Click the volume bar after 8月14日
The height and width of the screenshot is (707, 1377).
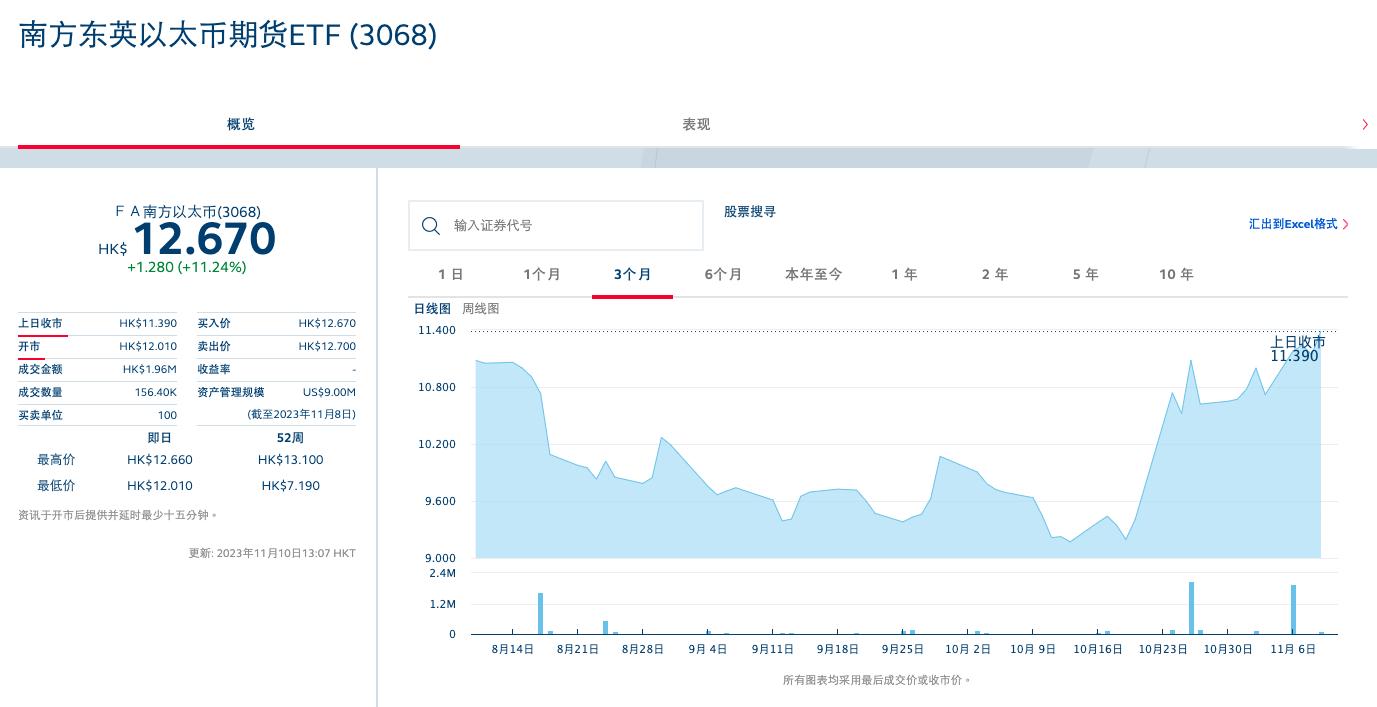(x=541, y=613)
